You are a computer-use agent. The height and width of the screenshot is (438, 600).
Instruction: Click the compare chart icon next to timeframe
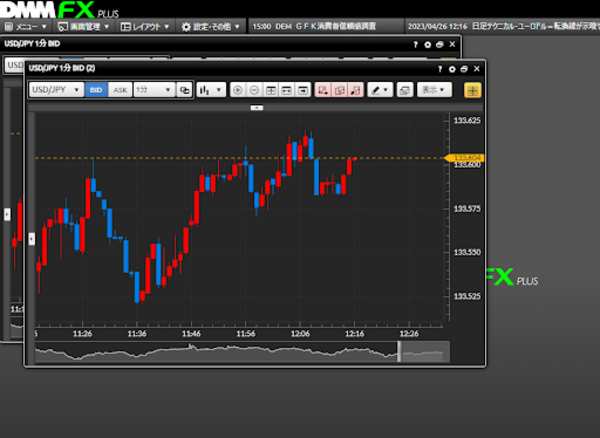184,89
